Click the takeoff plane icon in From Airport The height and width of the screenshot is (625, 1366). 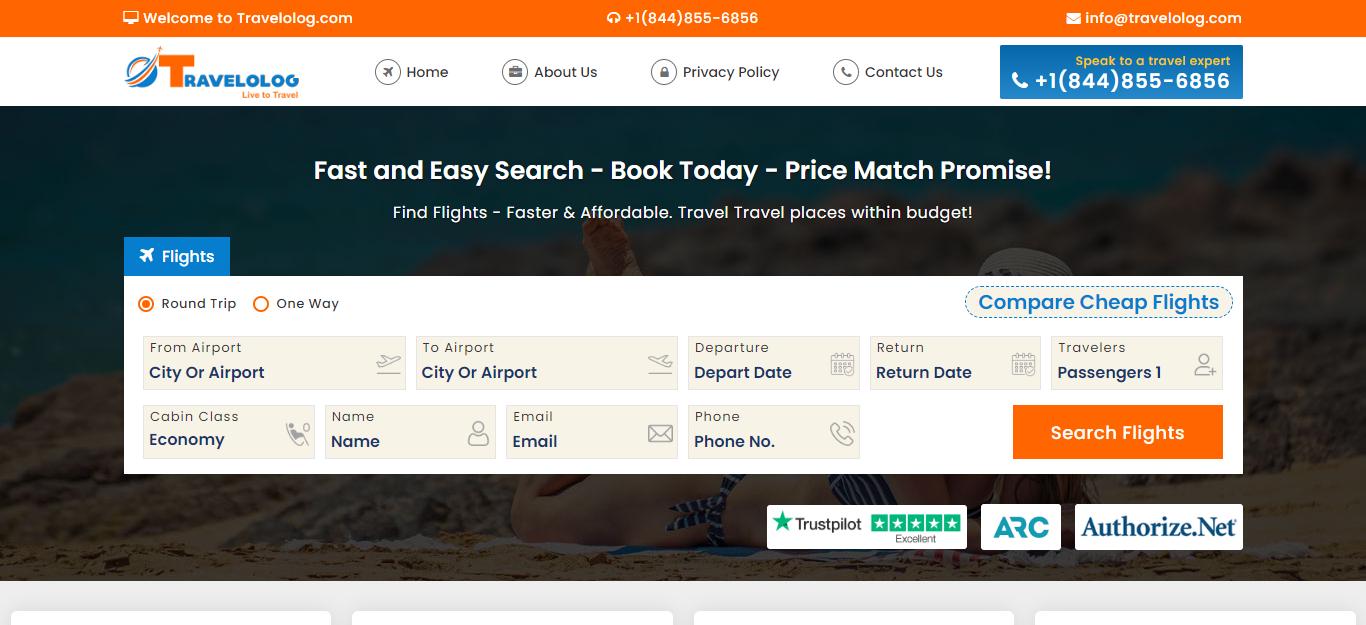[388, 364]
